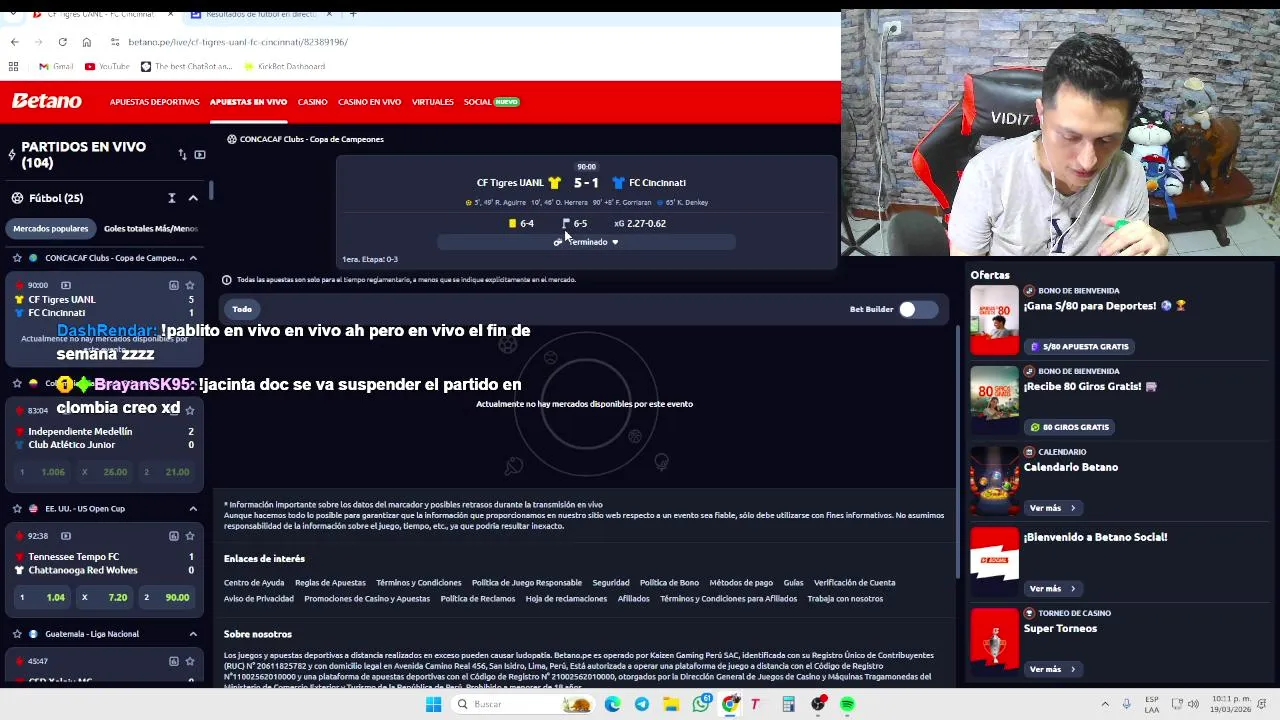1280x720 pixels.
Task: Bet on Chattanooga win at 90.00
Action: tap(167, 597)
